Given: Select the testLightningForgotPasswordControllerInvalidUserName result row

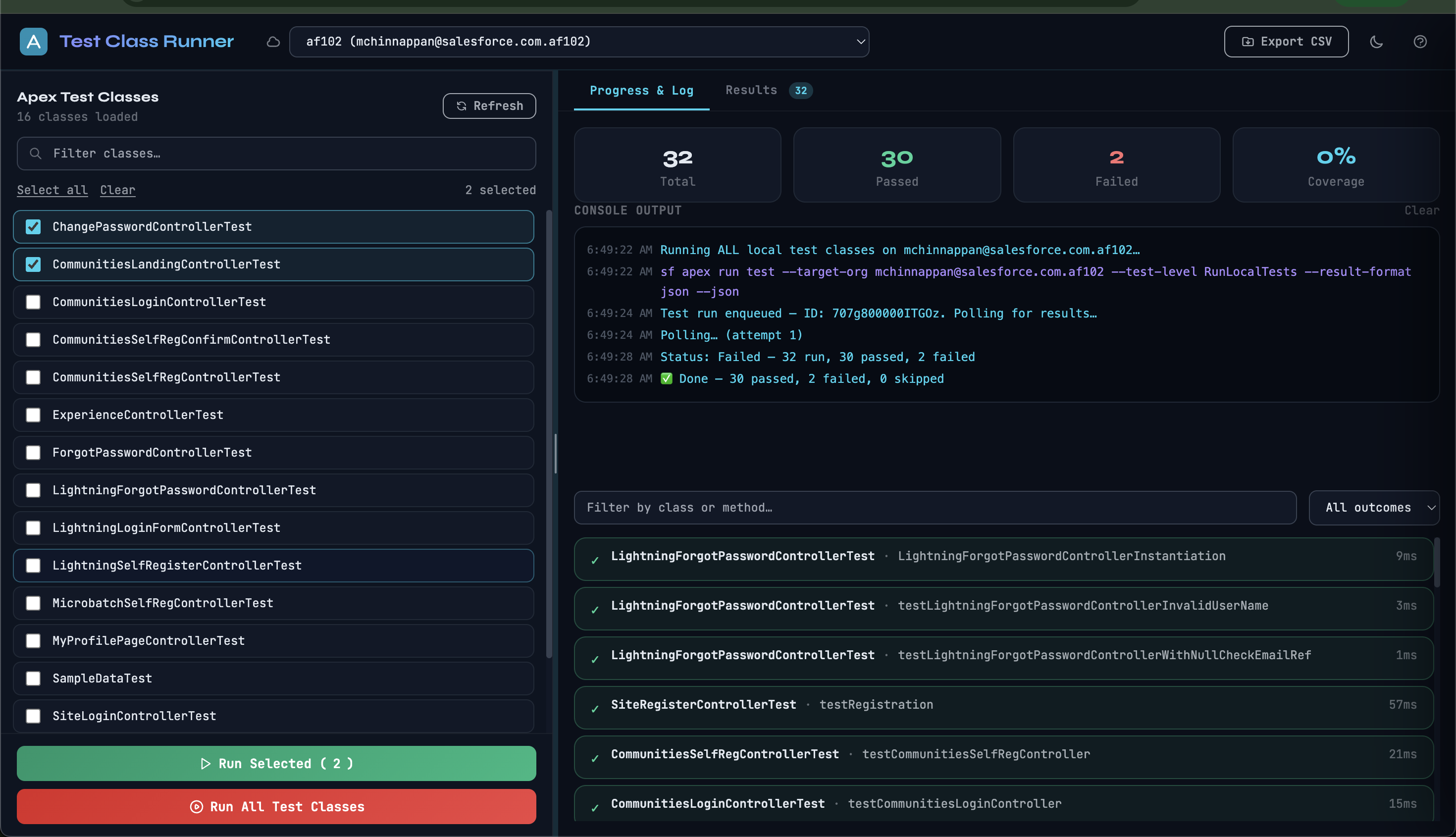Looking at the screenshot, I should pos(1004,609).
